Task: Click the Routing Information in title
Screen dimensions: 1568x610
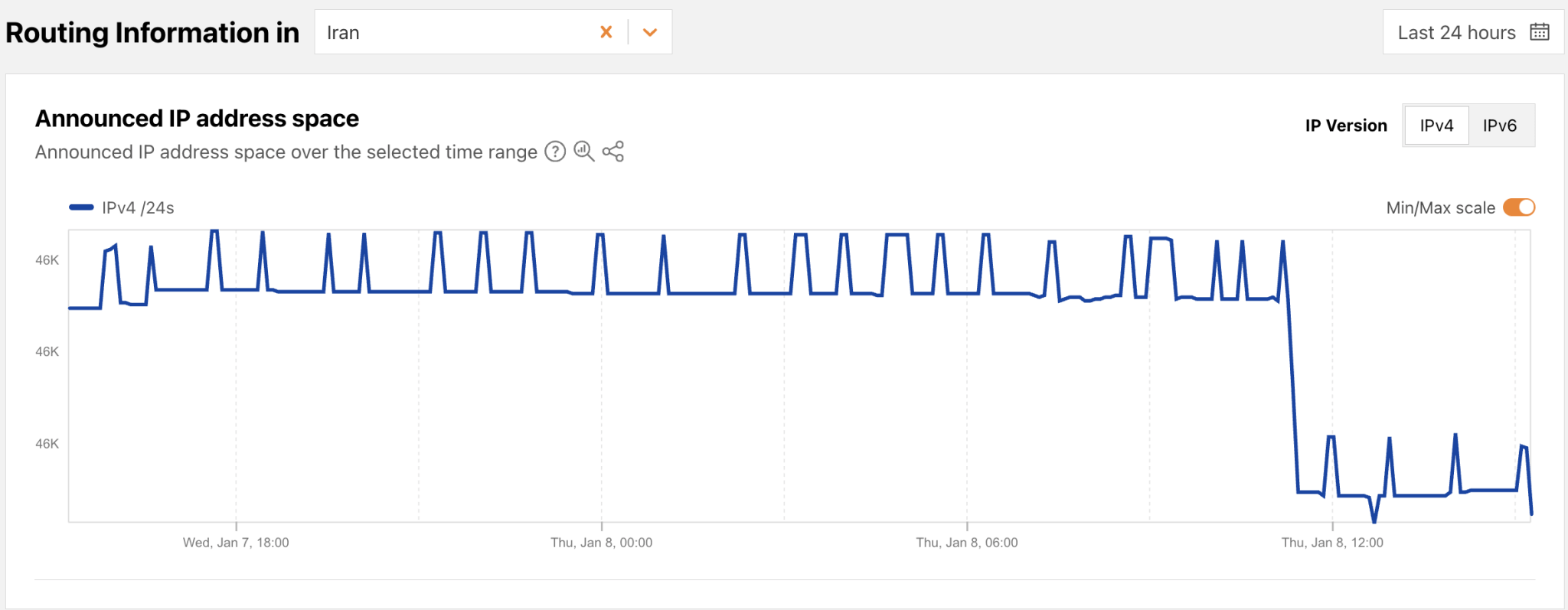Action: (x=152, y=33)
